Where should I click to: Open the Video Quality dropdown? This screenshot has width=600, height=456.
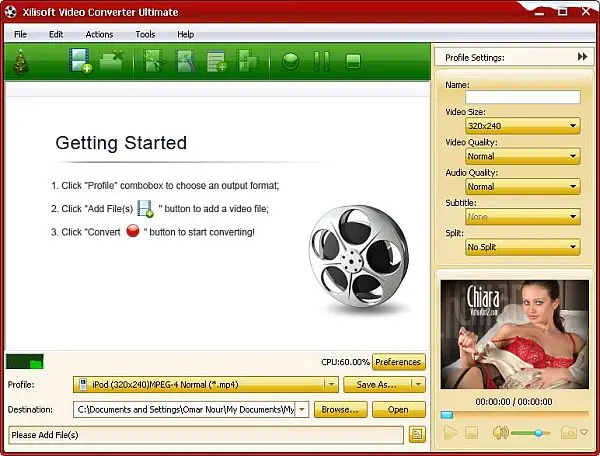point(523,156)
